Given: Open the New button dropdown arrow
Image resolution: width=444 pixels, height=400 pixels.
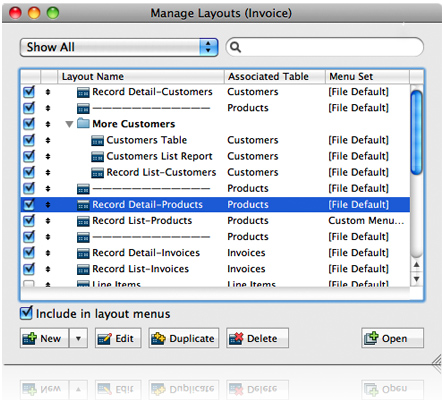Looking at the screenshot, I should (x=78, y=338).
